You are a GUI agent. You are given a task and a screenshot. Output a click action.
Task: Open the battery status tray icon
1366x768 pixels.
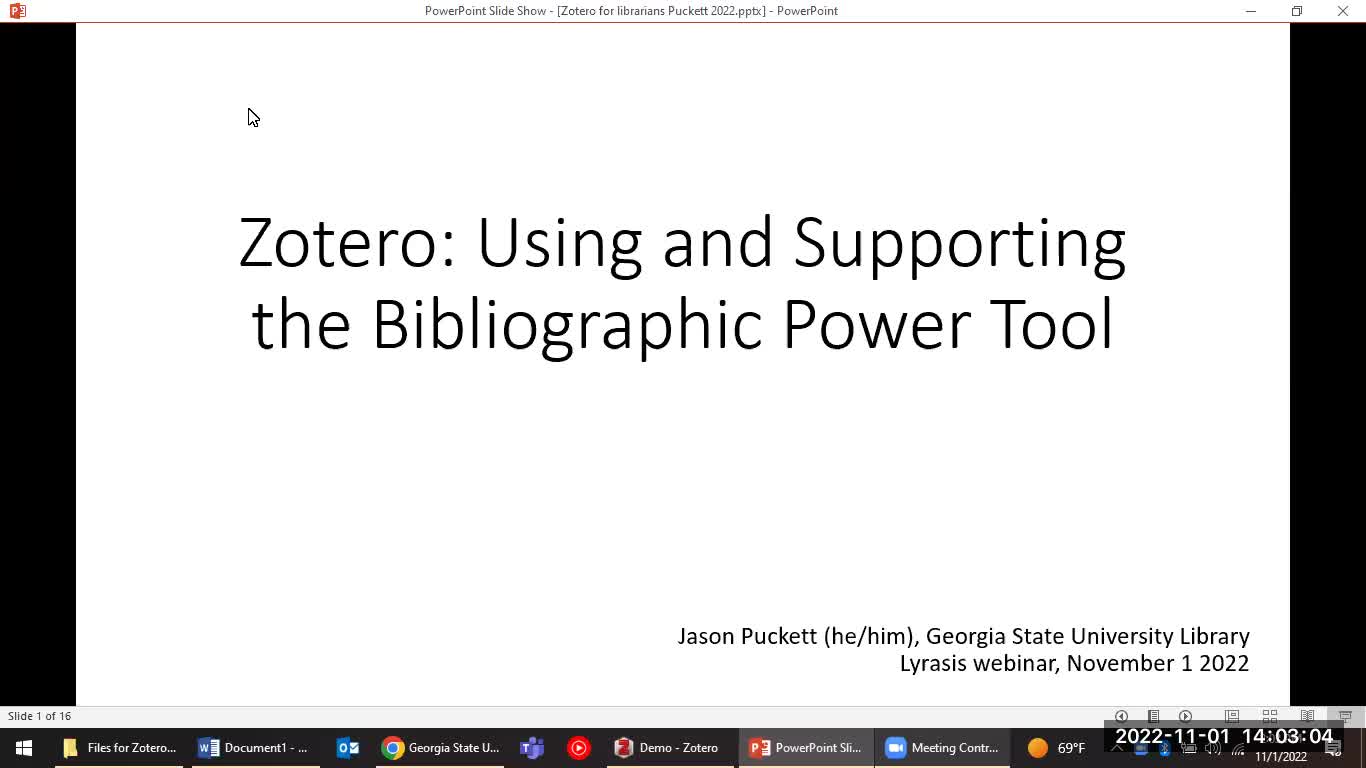click(x=1189, y=748)
